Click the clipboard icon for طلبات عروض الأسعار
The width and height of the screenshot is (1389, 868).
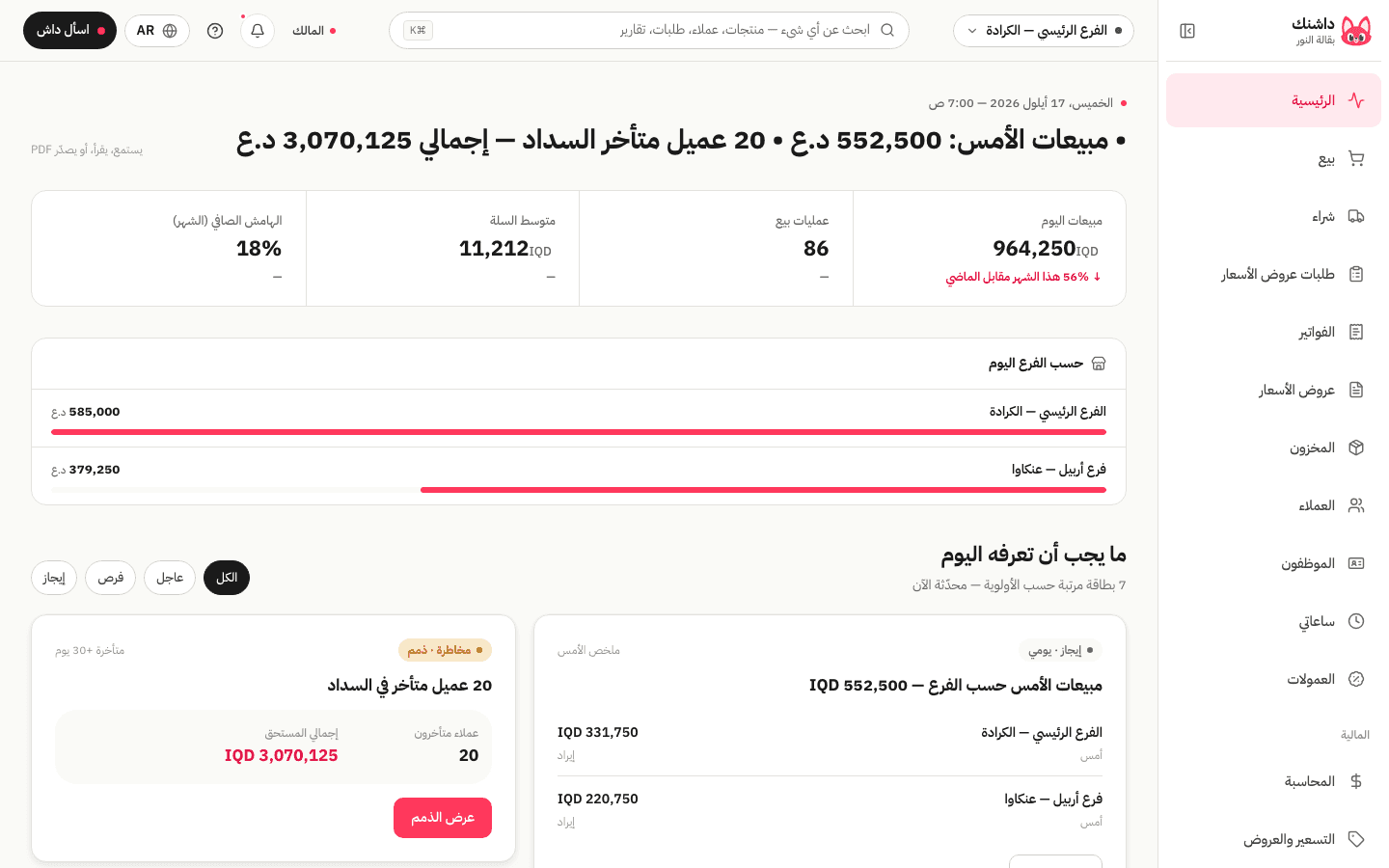point(1356,274)
